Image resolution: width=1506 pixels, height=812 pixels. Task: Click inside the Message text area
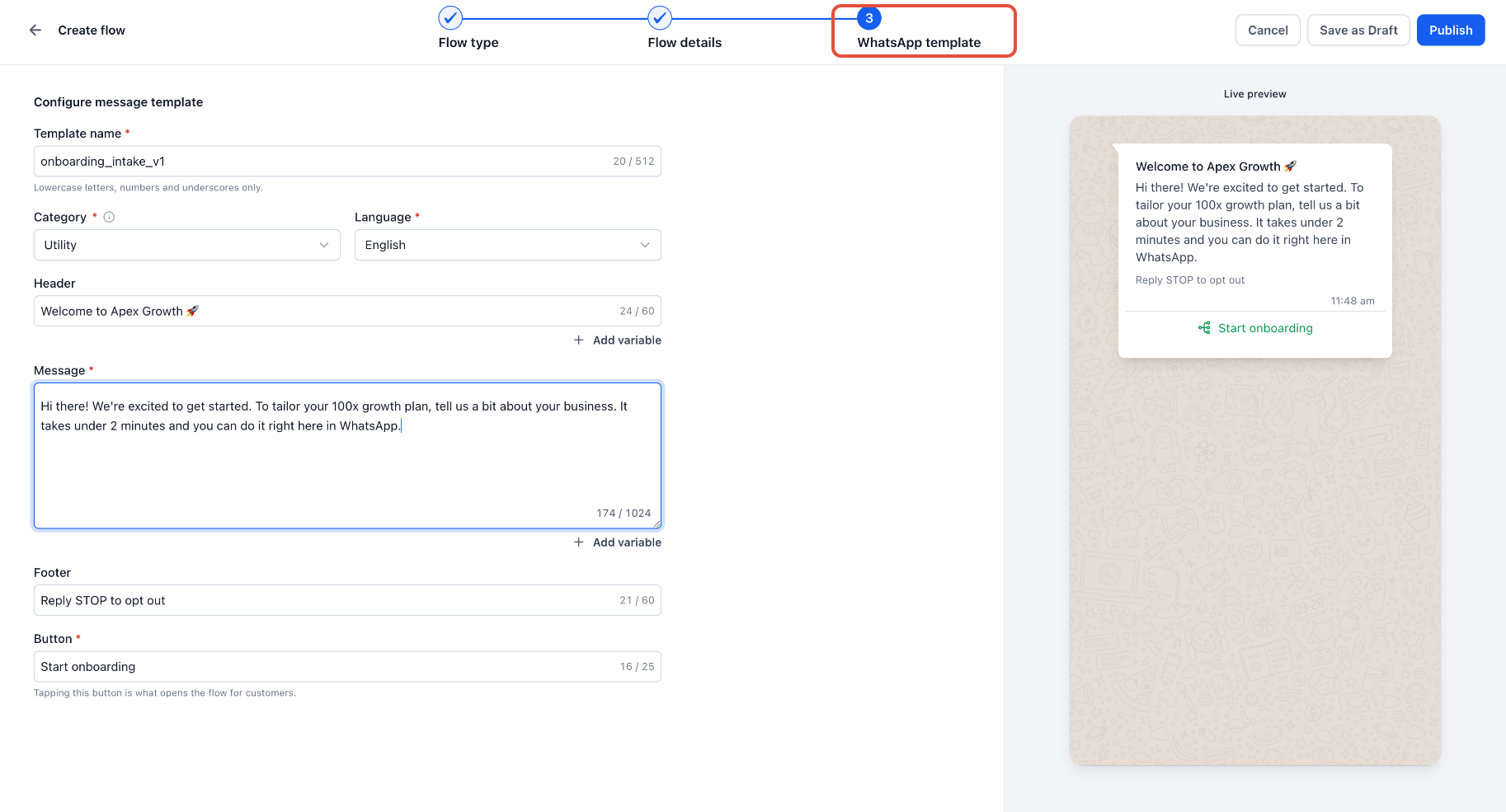tap(347, 455)
